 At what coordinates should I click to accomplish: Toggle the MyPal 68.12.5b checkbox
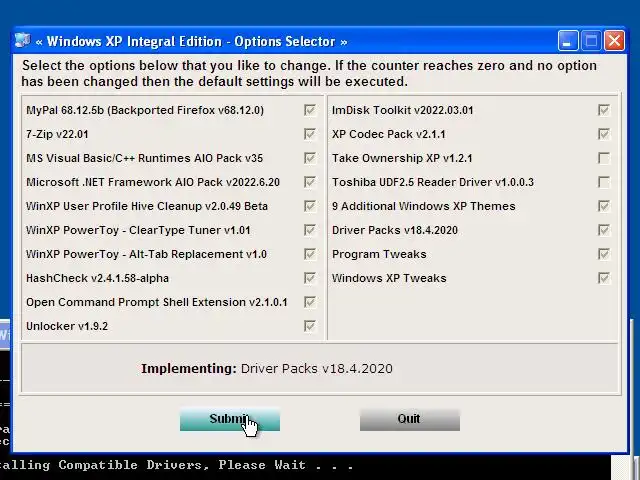click(x=310, y=110)
